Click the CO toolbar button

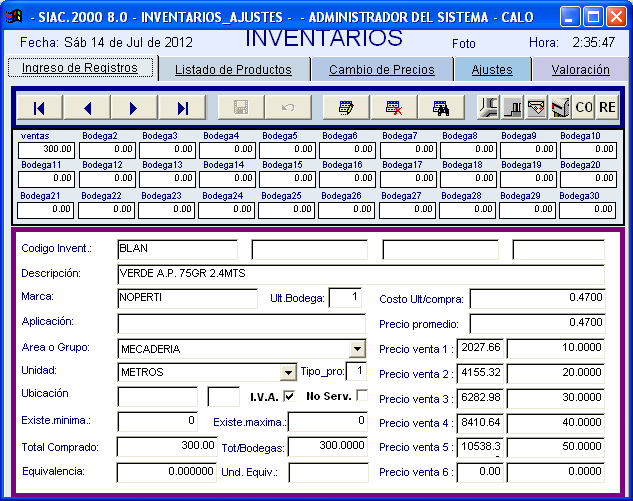(584, 107)
